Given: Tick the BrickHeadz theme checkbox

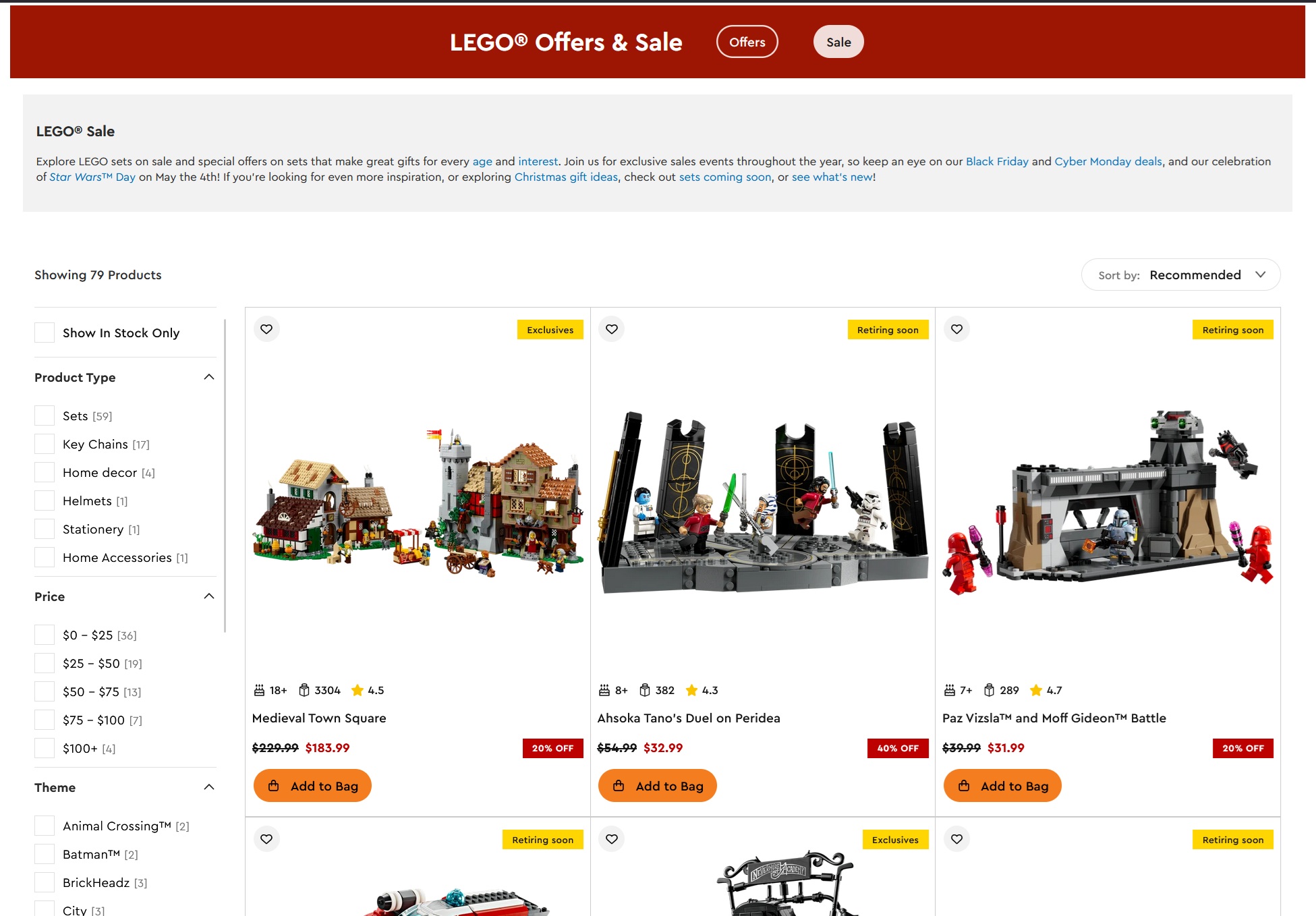Looking at the screenshot, I should click(45, 882).
